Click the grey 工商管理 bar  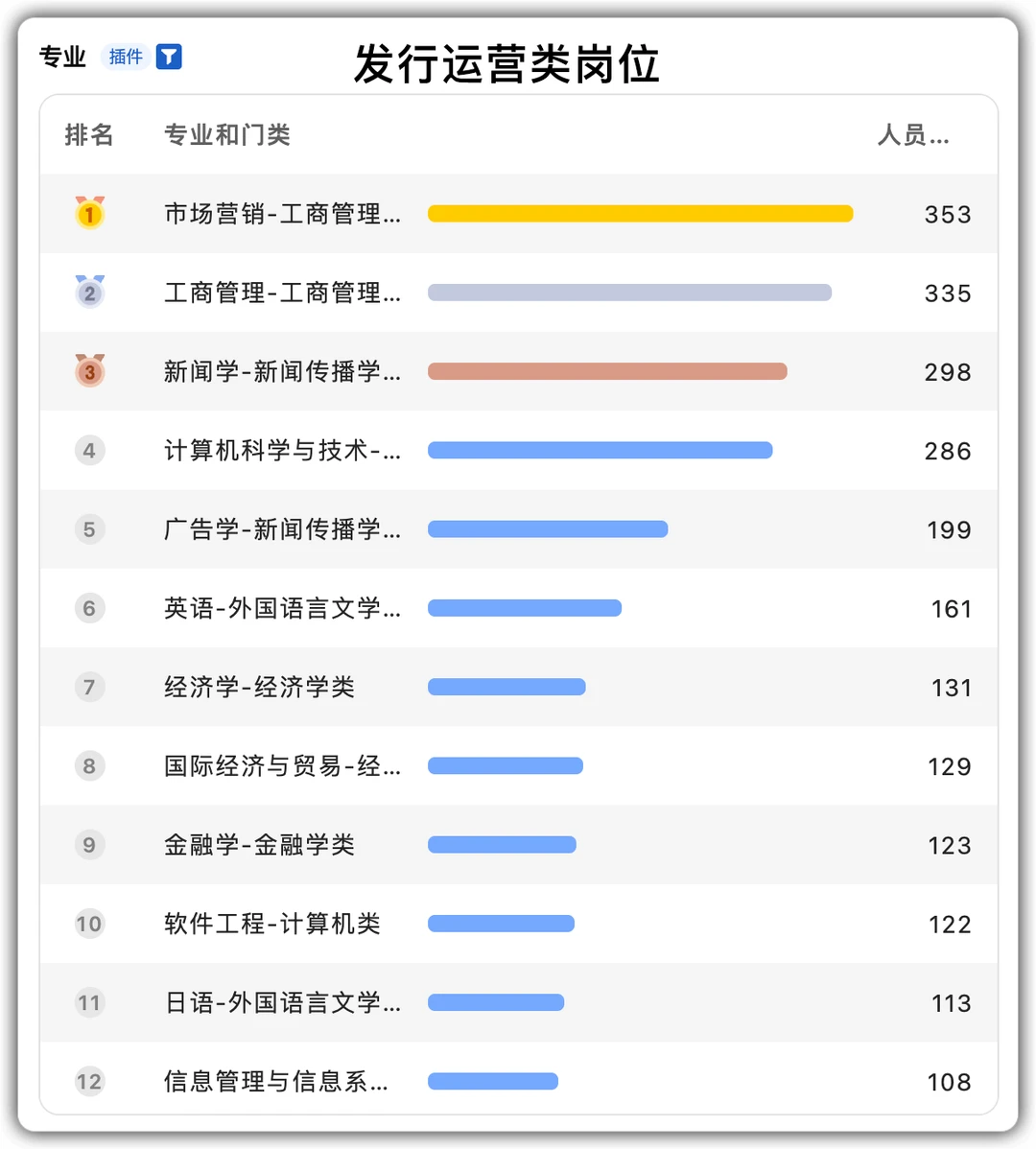629,293
